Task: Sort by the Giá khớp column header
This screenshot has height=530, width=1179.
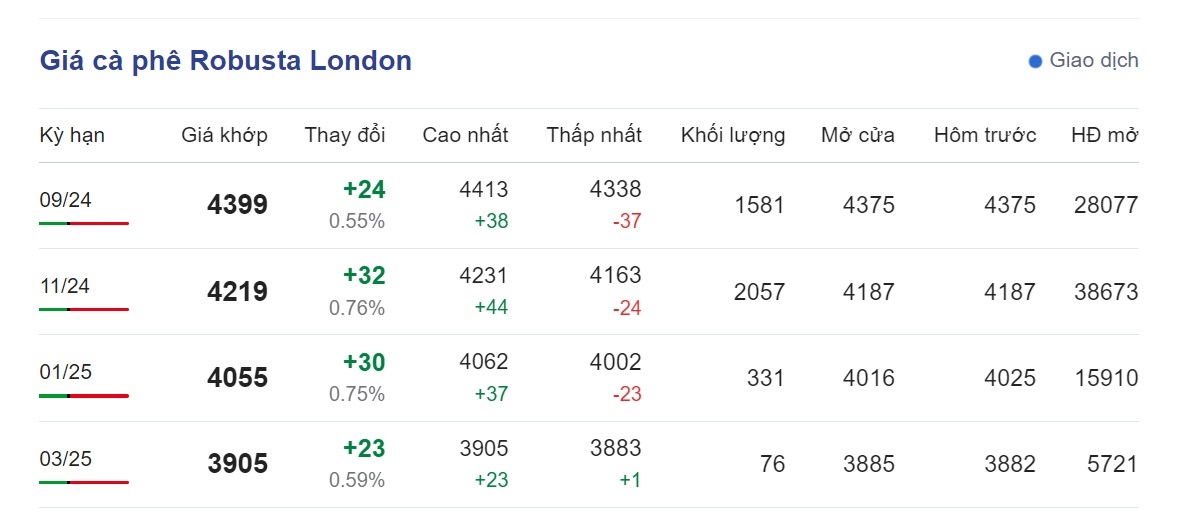Action: [224, 135]
